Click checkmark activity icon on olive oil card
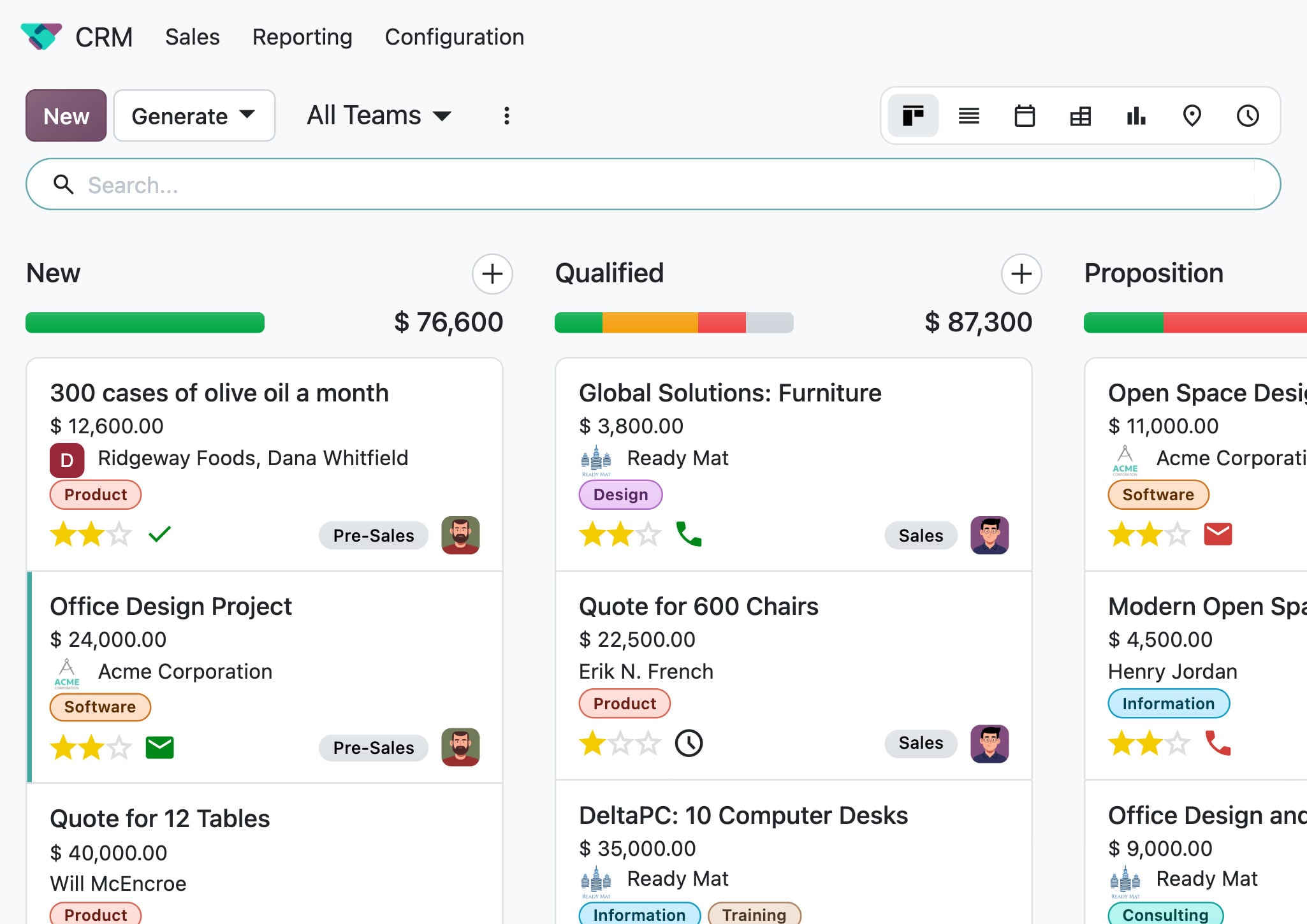 [159, 534]
